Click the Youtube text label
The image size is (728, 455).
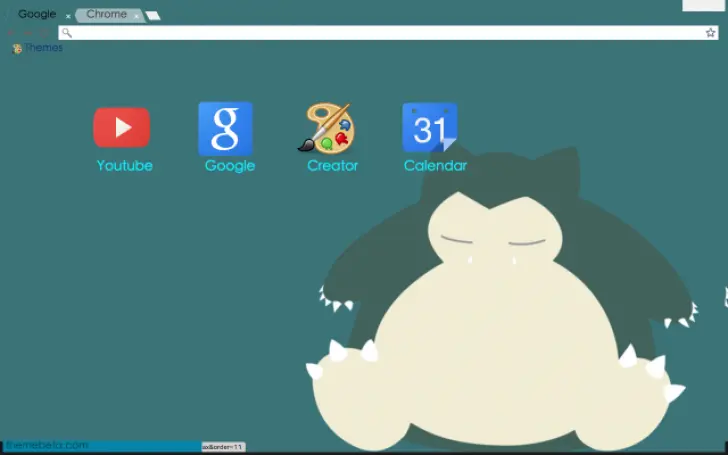tap(124, 166)
